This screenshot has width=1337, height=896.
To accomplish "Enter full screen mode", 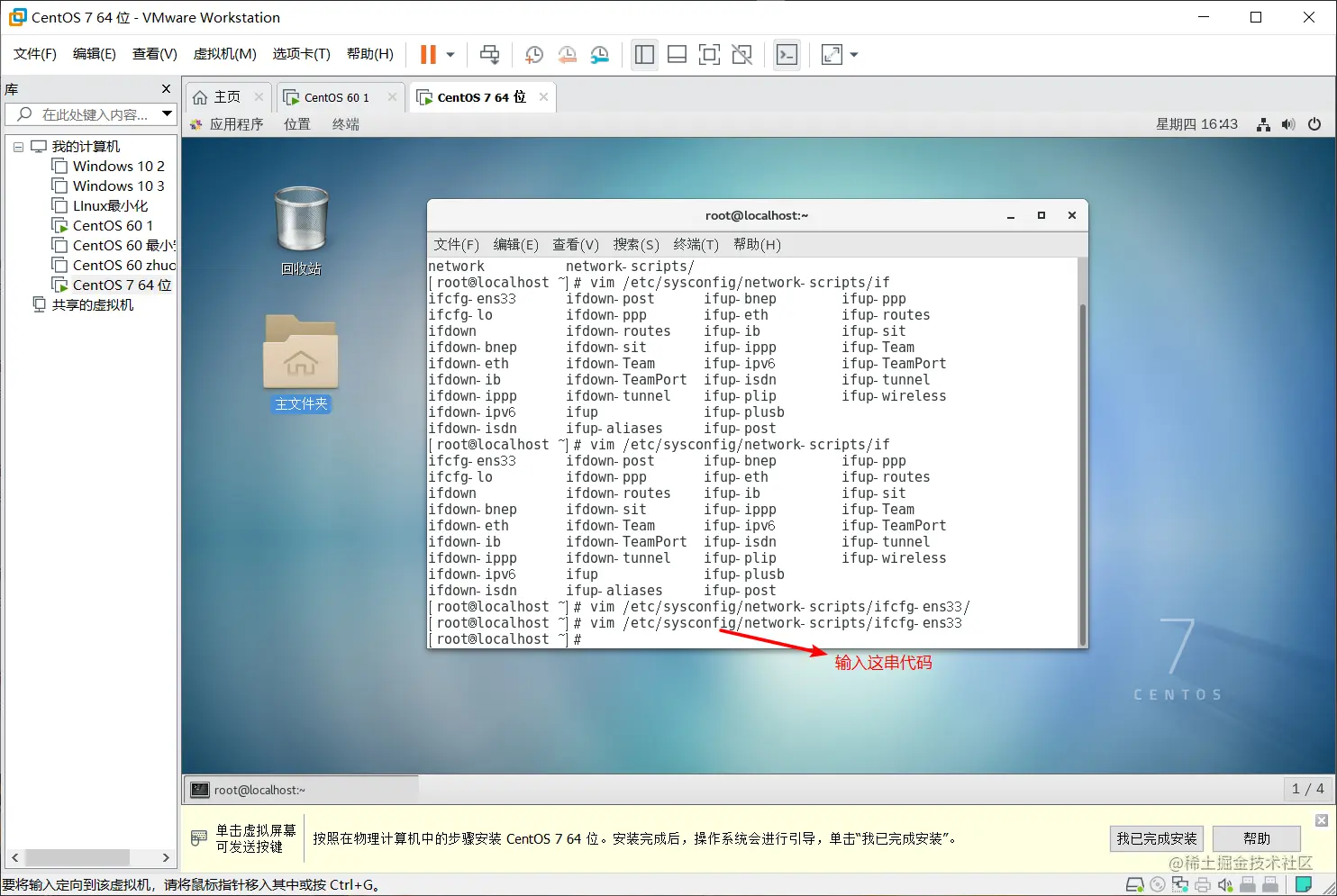I will tap(709, 55).
